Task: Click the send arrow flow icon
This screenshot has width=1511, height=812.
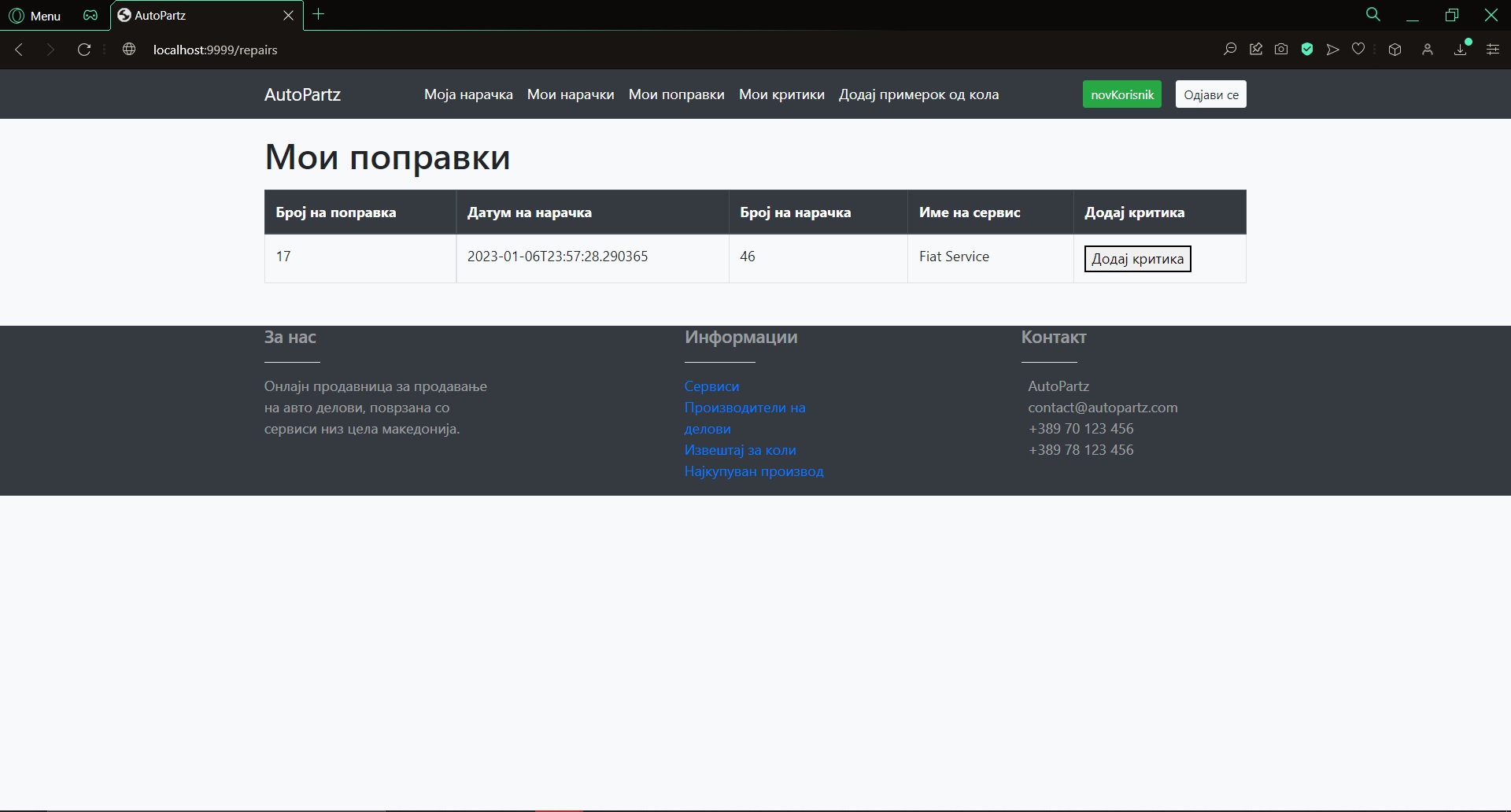Action: tap(1332, 50)
